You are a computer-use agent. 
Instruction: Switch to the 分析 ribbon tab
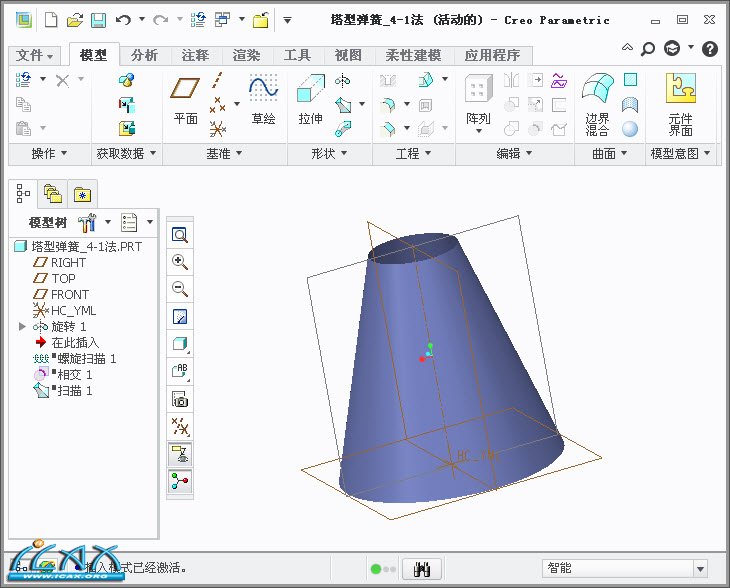tap(144, 56)
